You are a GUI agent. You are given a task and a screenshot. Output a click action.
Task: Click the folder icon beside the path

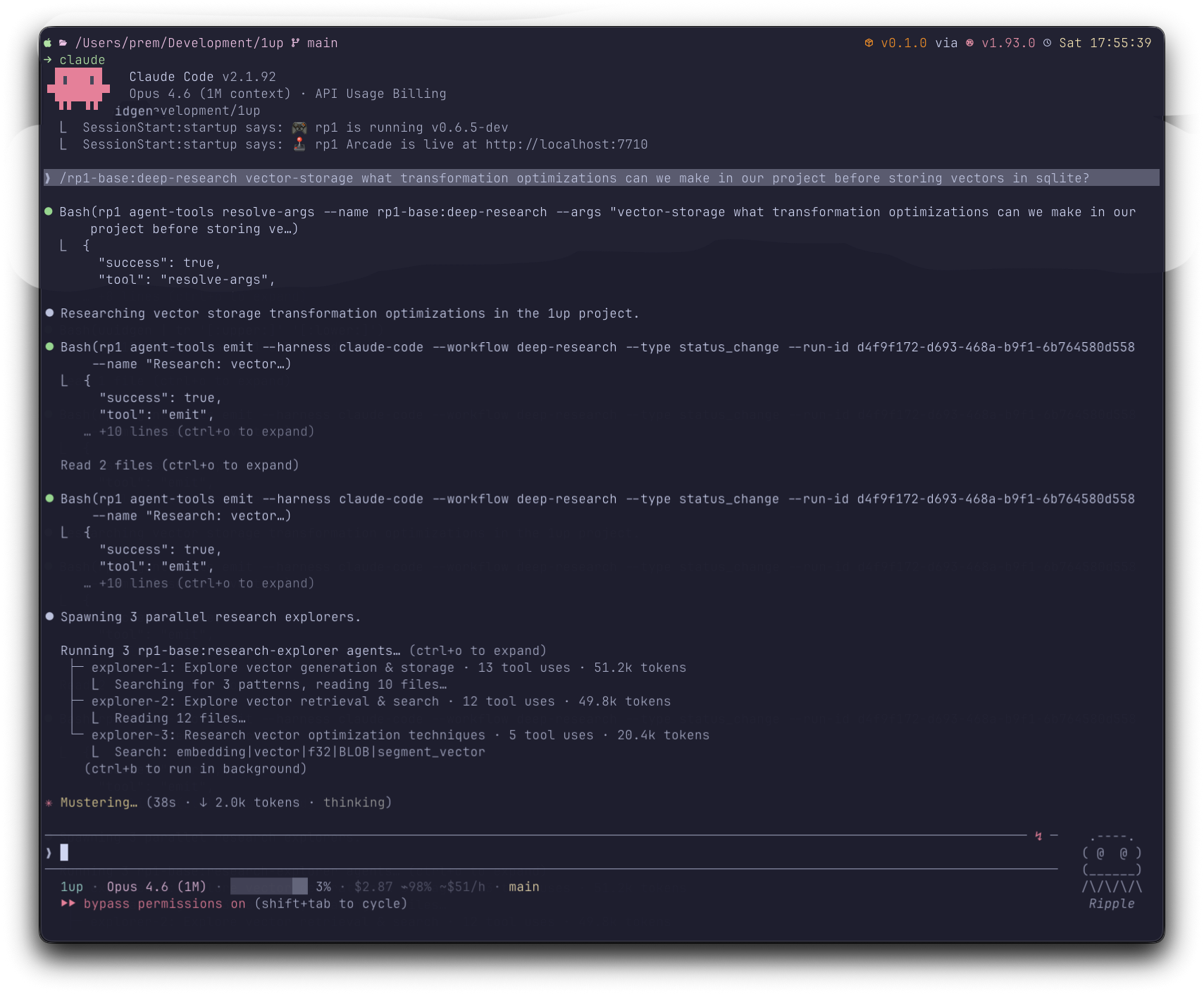(63, 43)
